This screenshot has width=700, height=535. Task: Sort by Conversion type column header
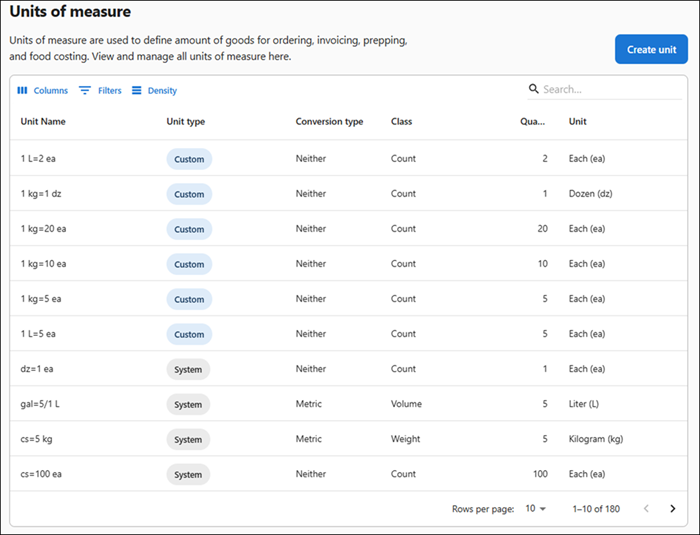click(329, 121)
